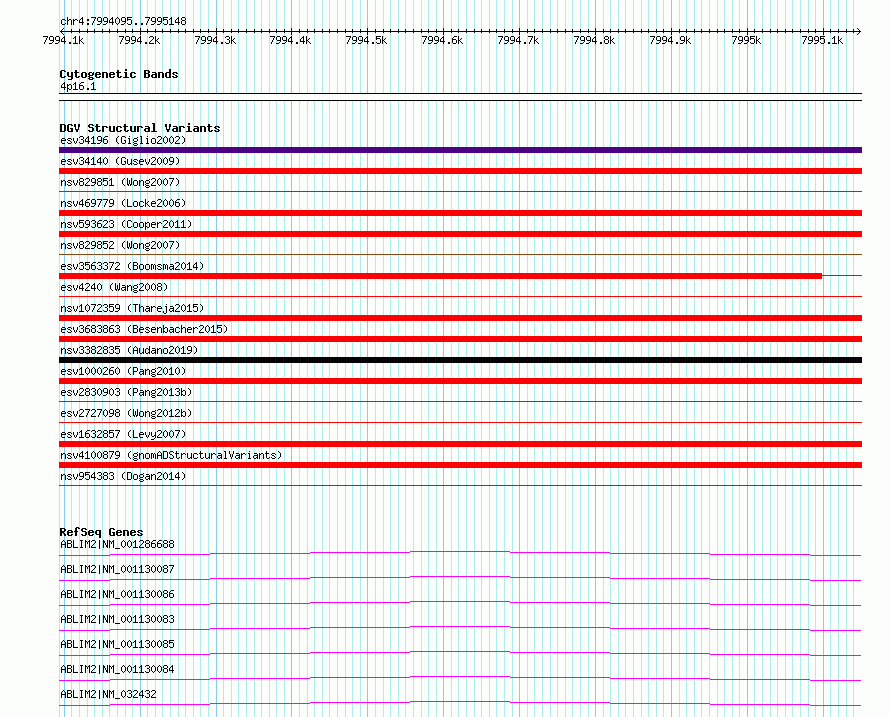
Task: Click the chr4:7994095..7995148 region label
Action: (x=123, y=21)
